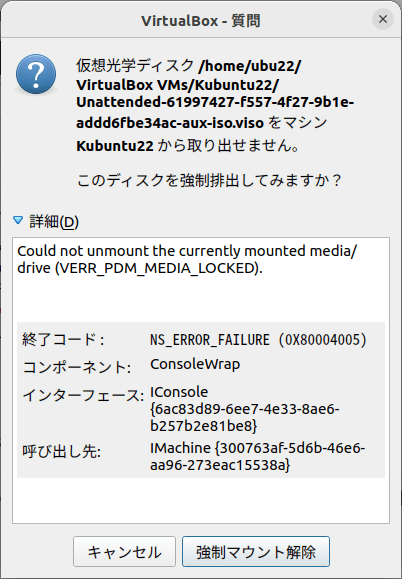Screen dimensions: 402x579
Task: Close the VirtualBox question dialog
Action: [383, 19]
